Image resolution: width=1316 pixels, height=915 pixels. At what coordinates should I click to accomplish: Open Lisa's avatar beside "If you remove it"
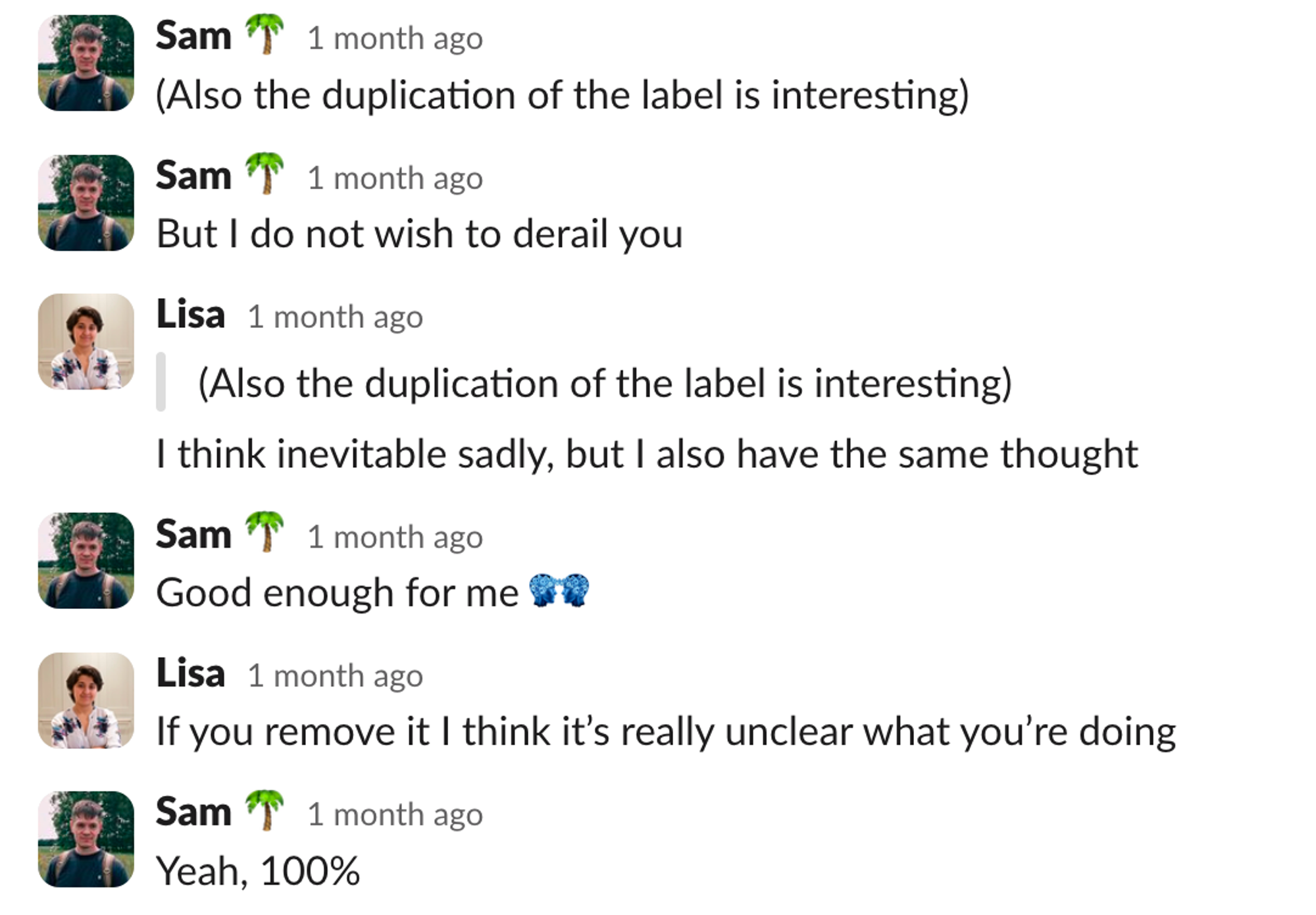click(86, 700)
